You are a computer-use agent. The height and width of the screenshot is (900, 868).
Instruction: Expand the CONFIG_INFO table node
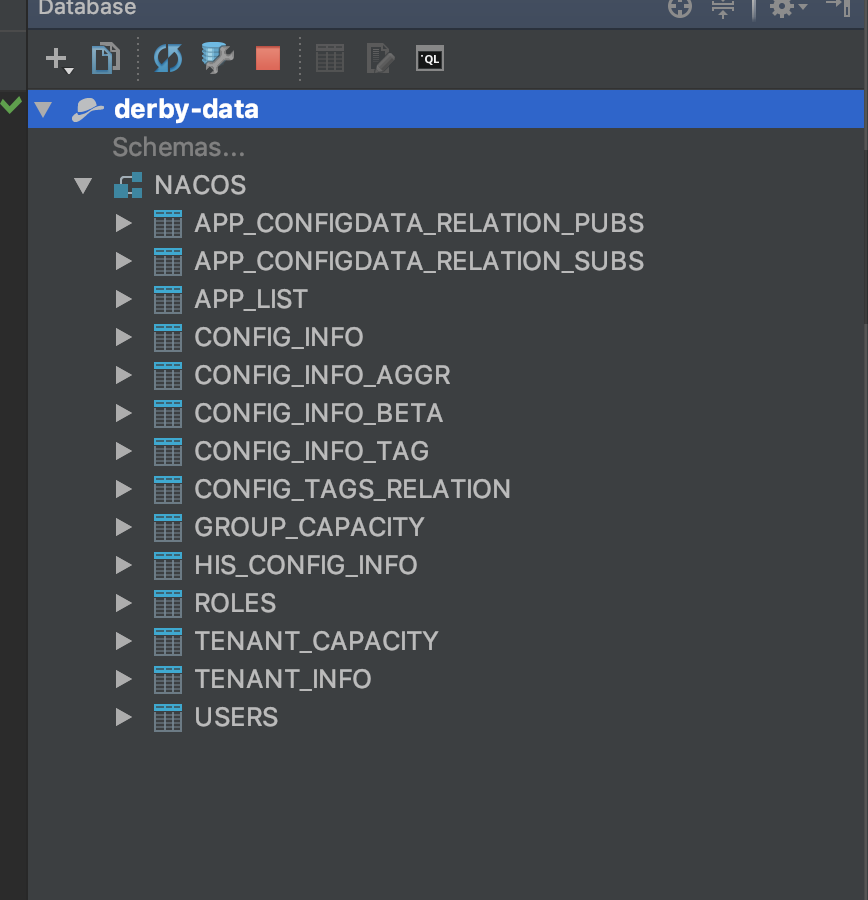pos(123,337)
